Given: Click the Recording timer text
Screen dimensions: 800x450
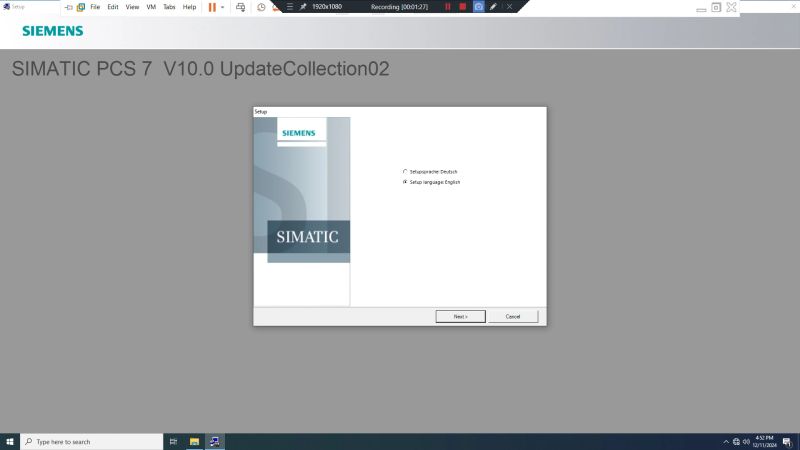Looking at the screenshot, I should coord(399,7).
